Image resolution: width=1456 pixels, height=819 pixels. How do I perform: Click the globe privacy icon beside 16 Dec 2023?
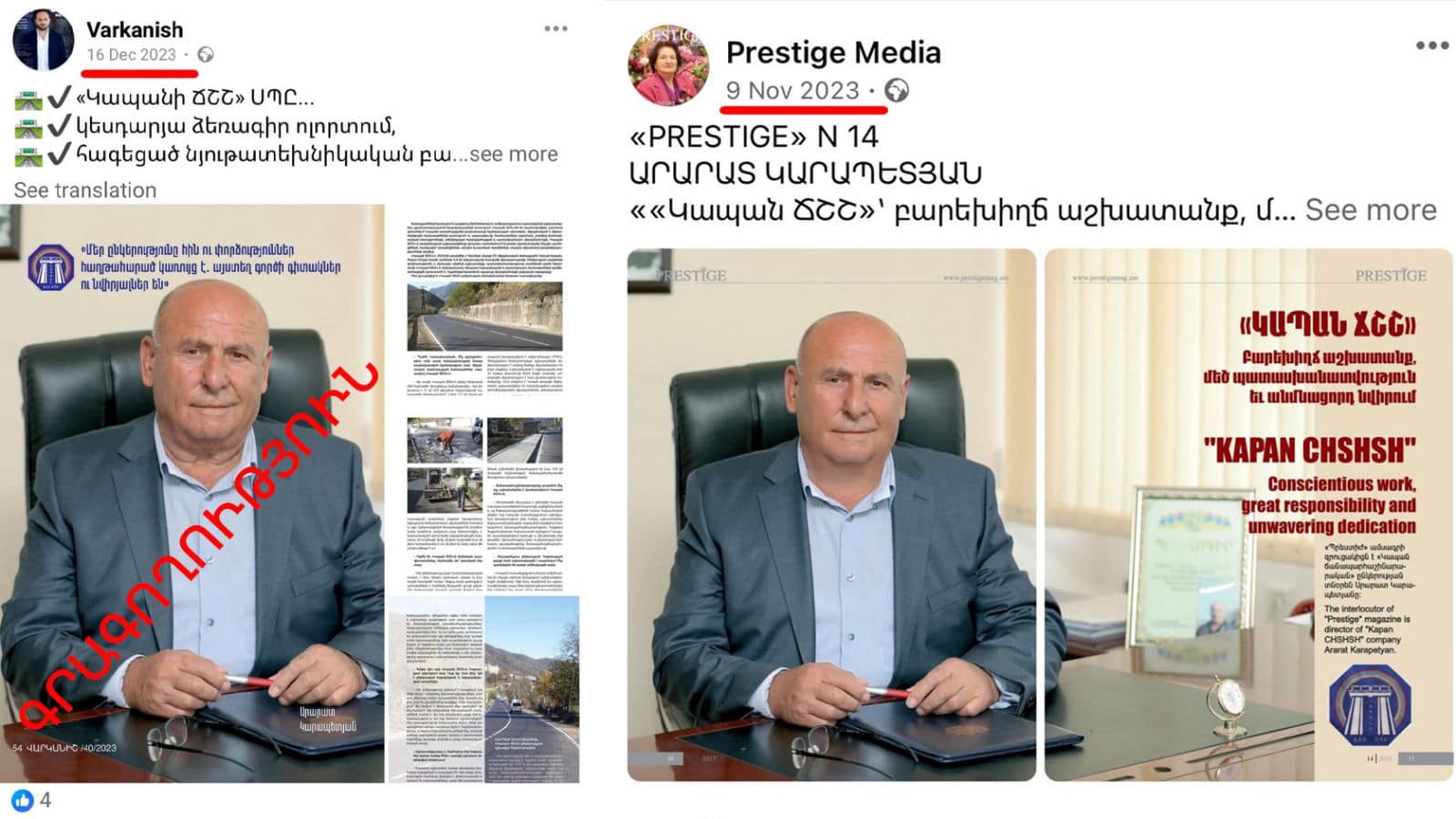pos(207,55)
